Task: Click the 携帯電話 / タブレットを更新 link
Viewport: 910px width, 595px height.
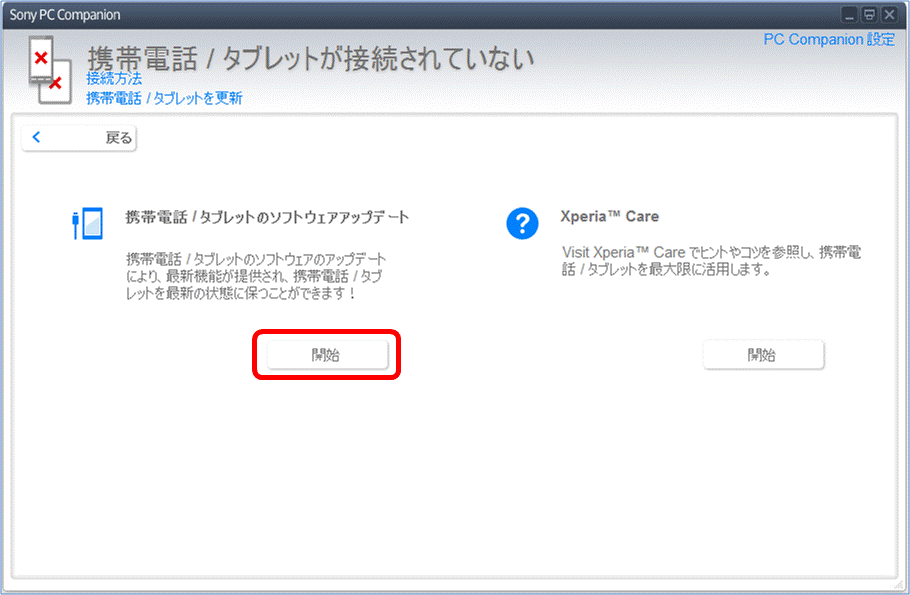Action: coord(164,98)
